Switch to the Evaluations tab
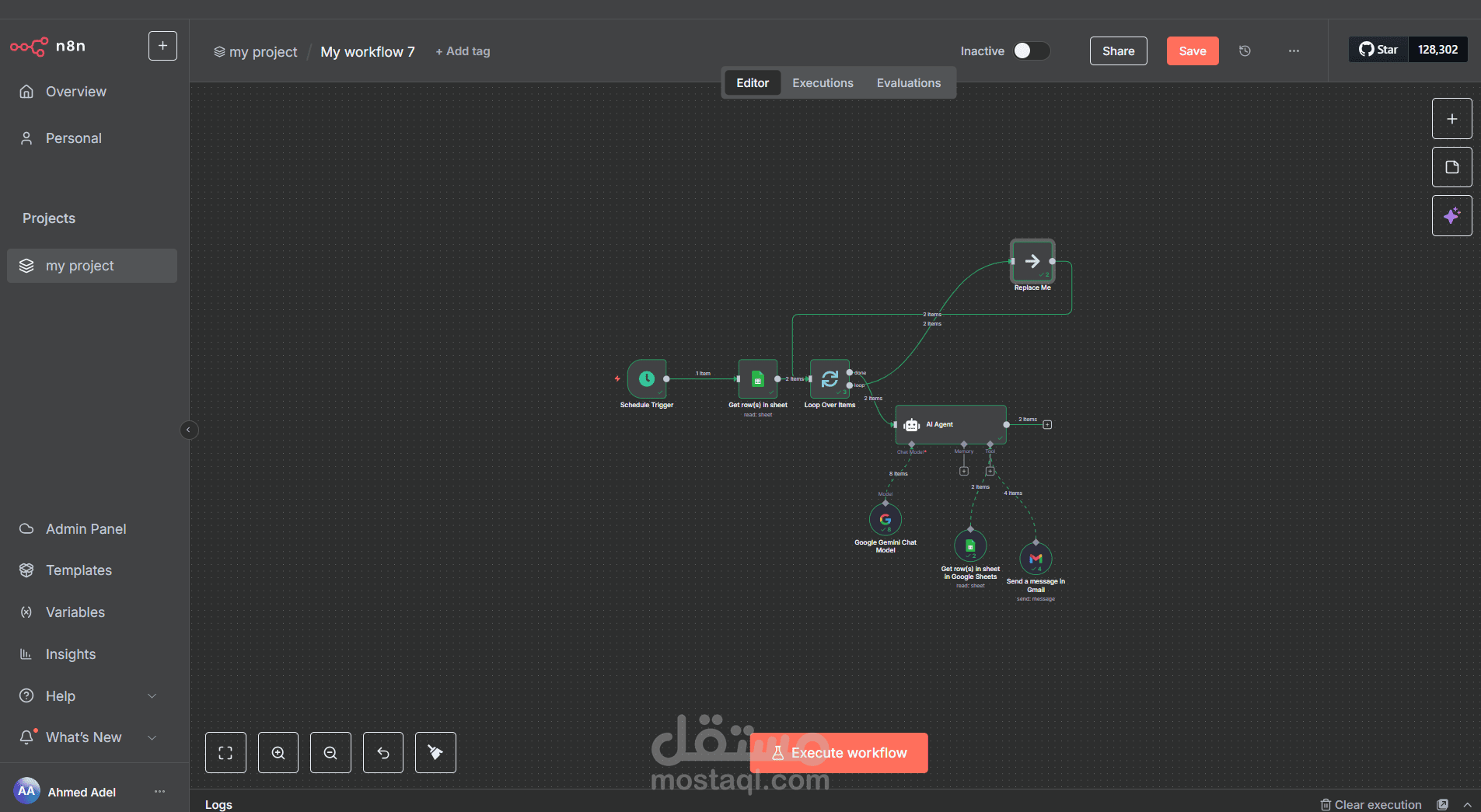 909,83
